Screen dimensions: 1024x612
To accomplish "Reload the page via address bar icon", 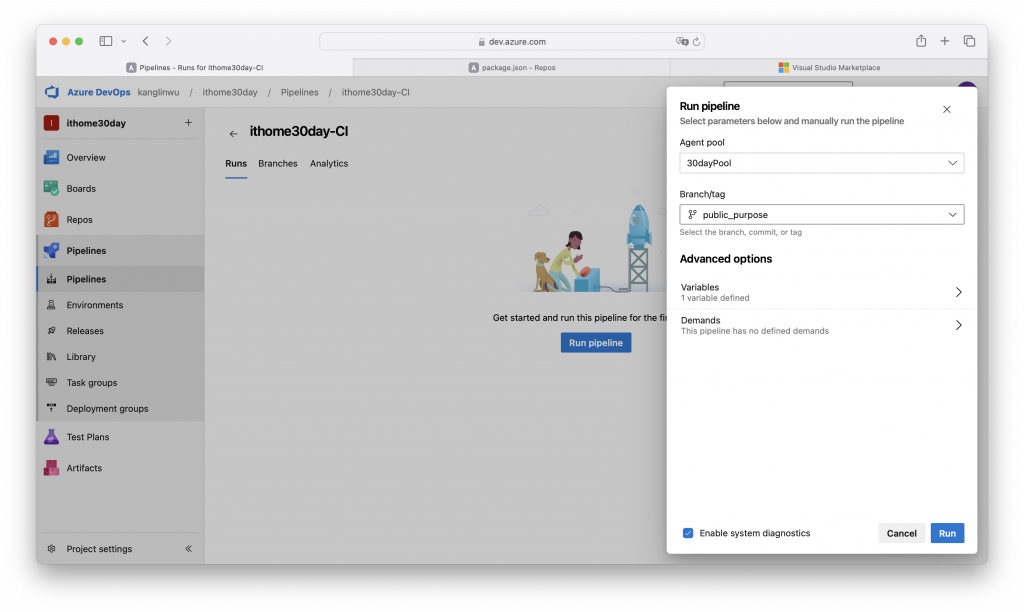I will pyautogui.click(x=696, y=42).
